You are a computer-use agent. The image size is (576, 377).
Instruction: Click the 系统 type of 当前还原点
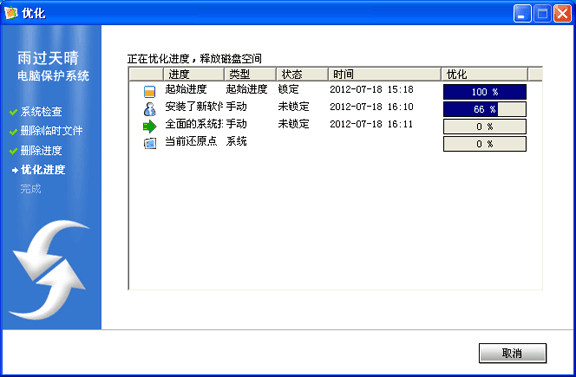[x=236, y=141]
